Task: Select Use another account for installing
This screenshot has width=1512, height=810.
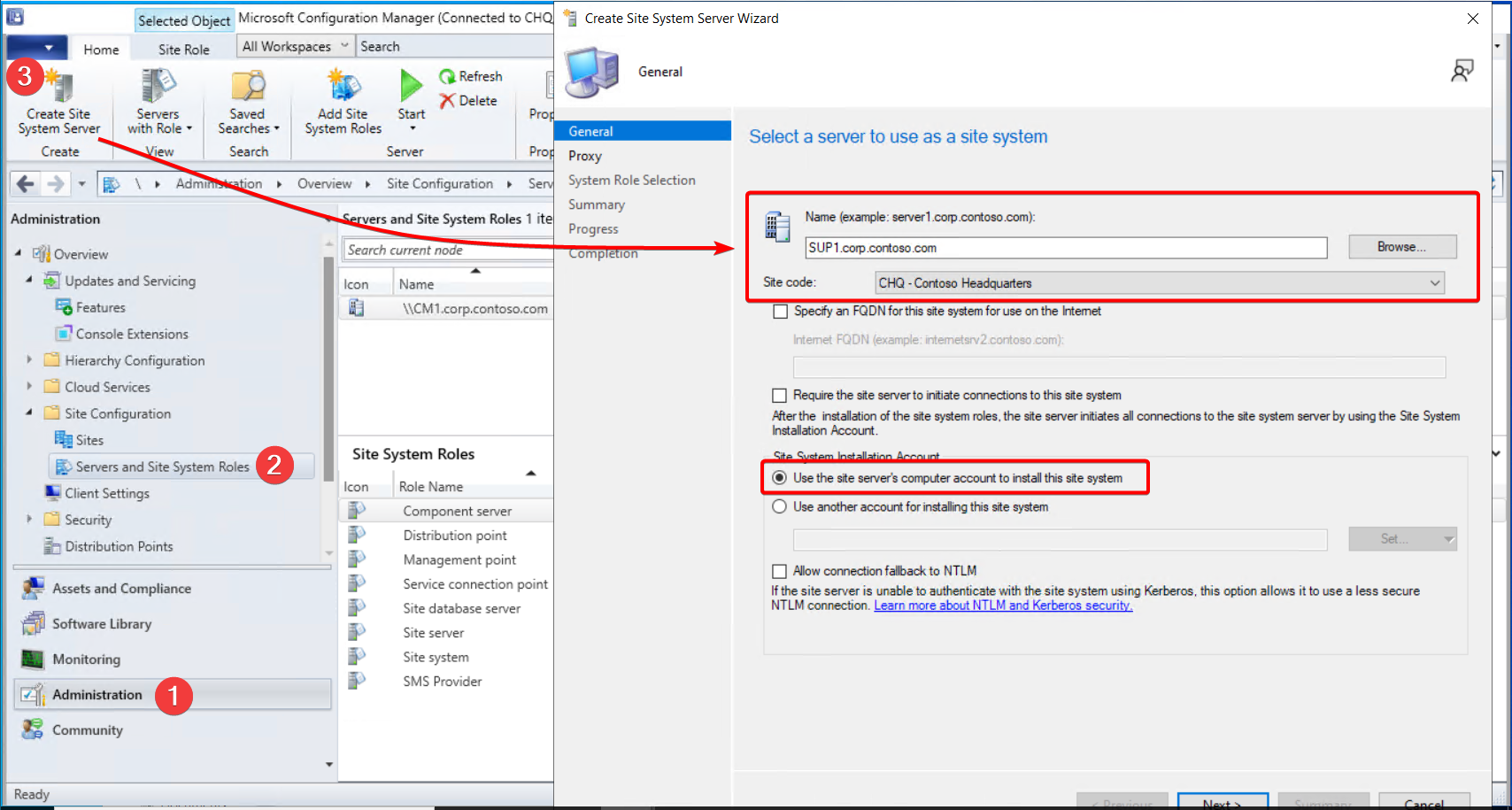Action: pos(779,506)
